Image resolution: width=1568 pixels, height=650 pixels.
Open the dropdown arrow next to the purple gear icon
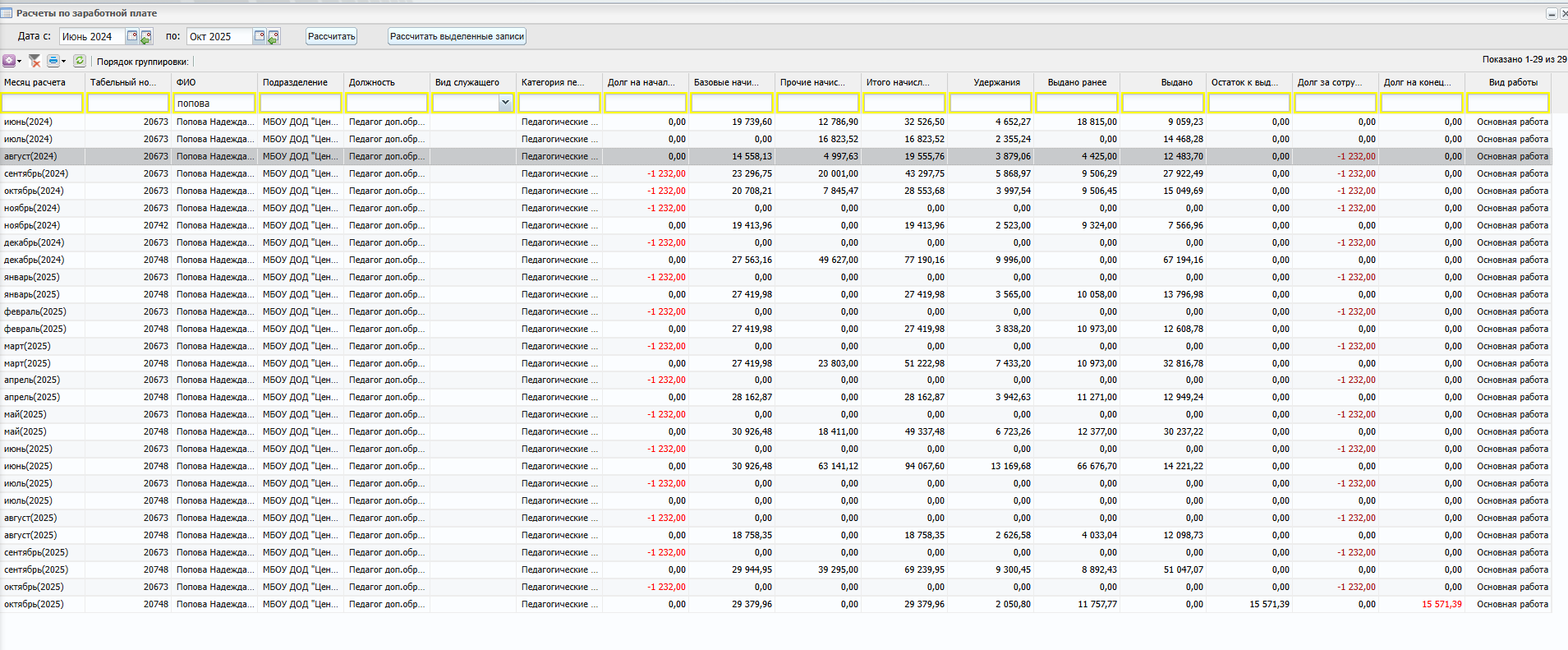click(19, 61)
